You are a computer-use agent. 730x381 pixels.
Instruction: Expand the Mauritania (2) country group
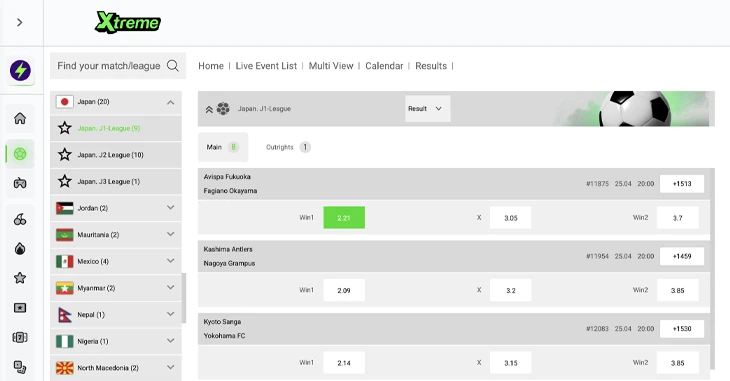coord(116,235)
